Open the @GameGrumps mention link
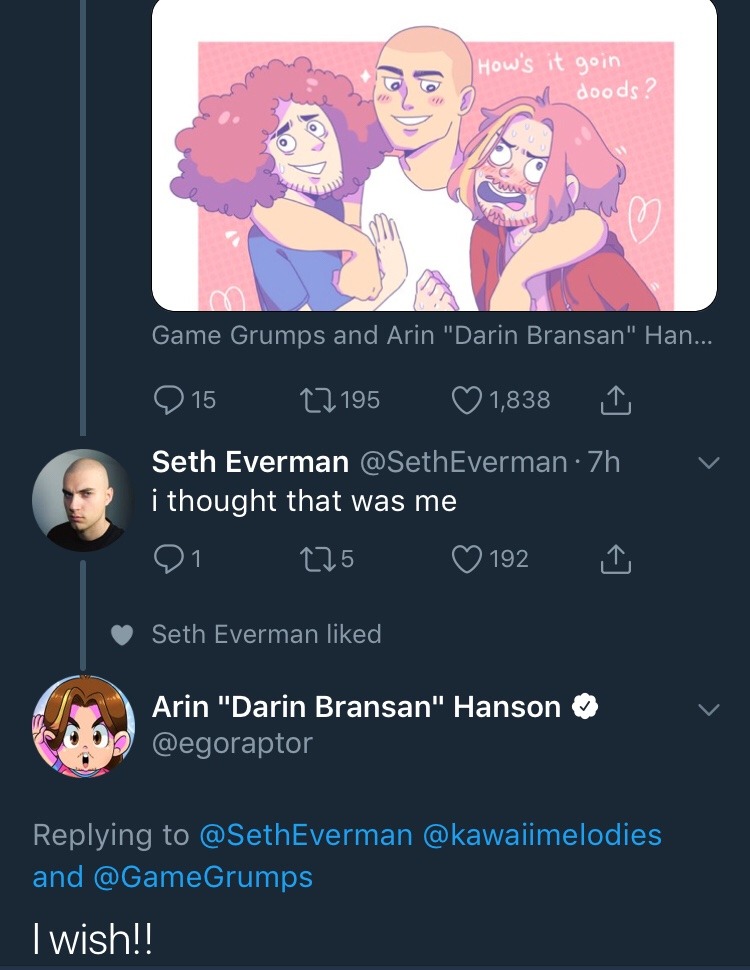 coord(203,878)
